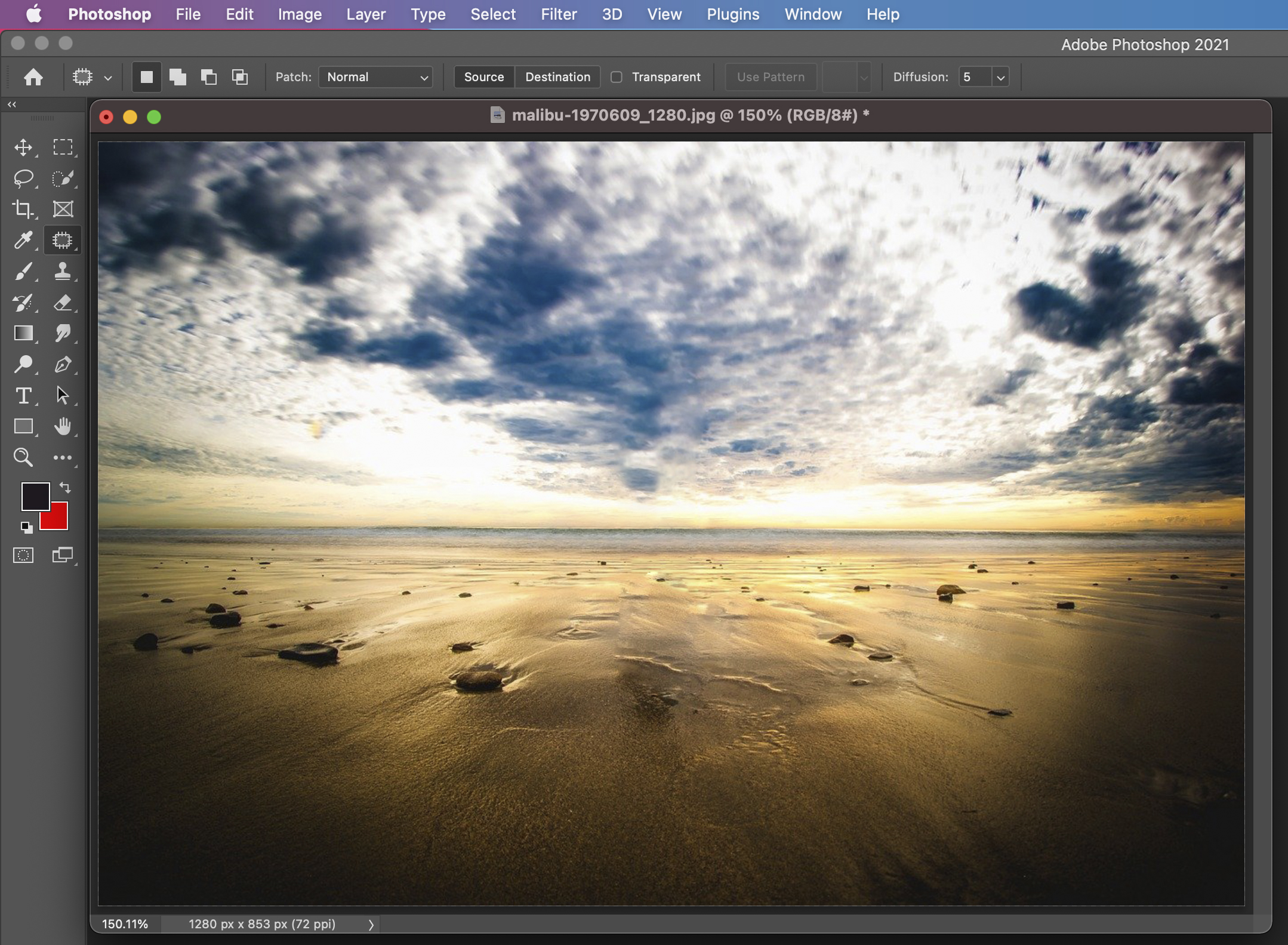Click the red background color swatch
Screen dimensions: 1288x945
pos(59,520)
